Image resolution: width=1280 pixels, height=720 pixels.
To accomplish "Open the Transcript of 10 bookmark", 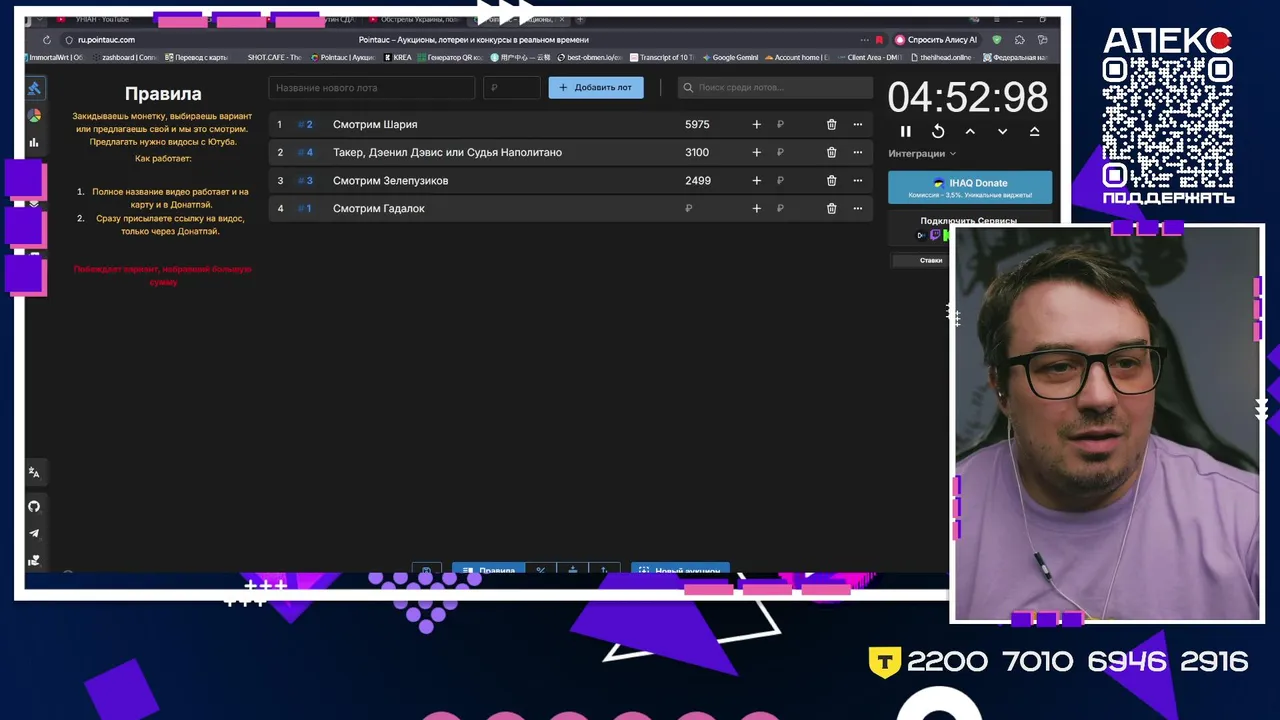I will 660,57.
